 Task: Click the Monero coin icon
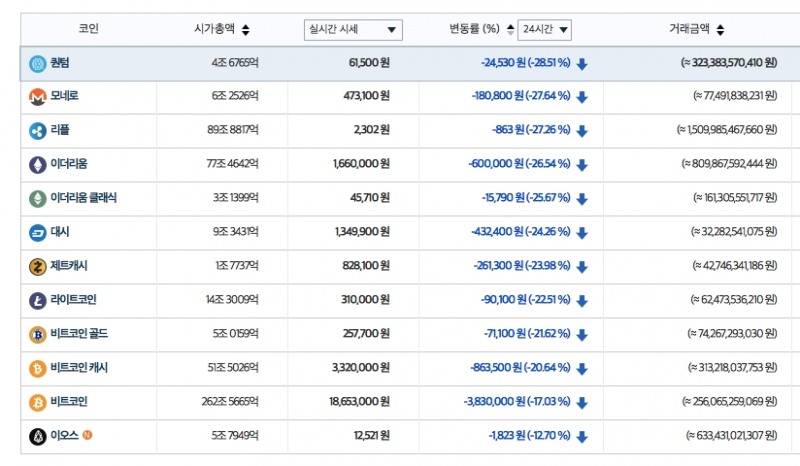coord(38,97)
